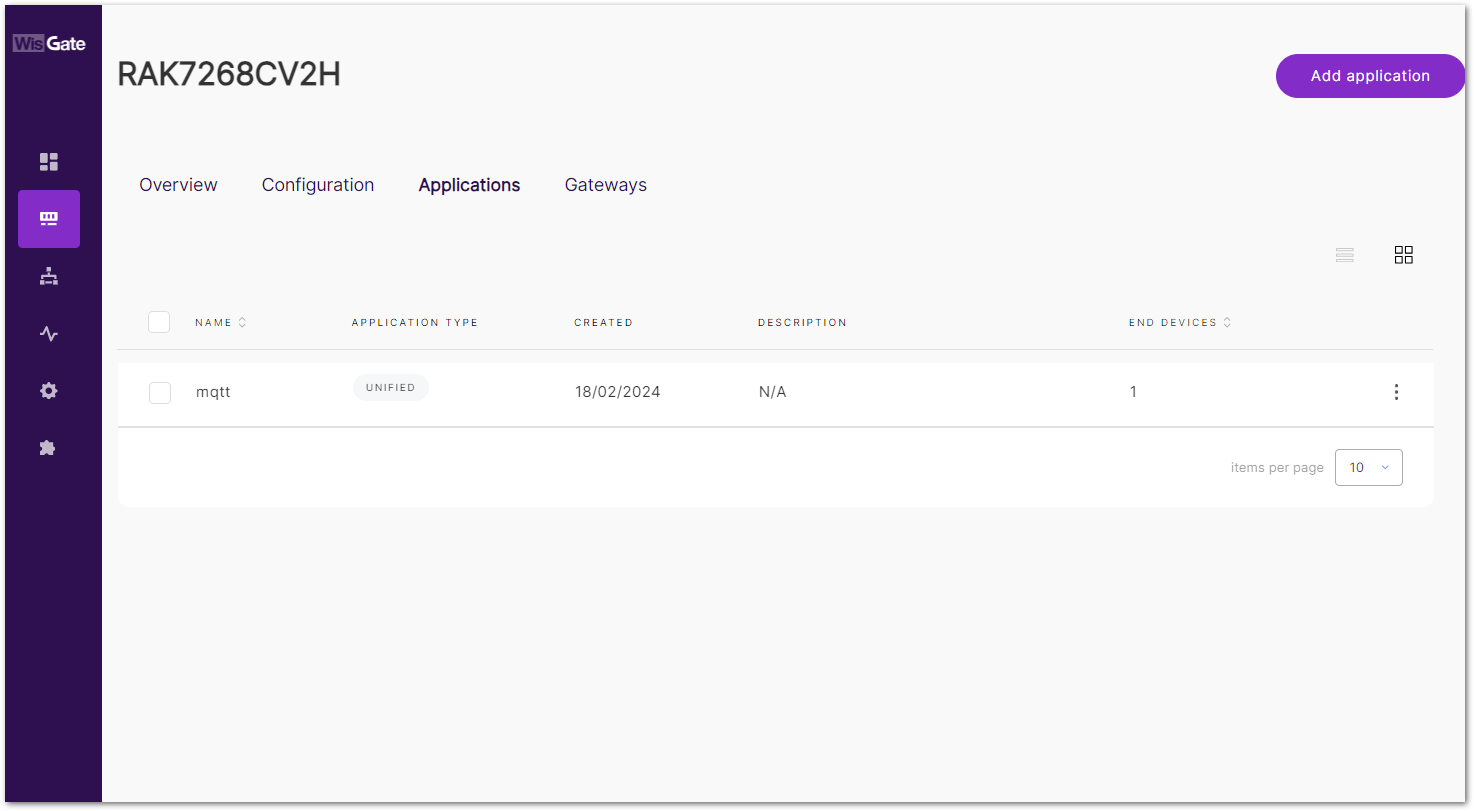The image size is (1474, 811).
Task: Switch to grid view layout icon
Action: [1404, 255]
